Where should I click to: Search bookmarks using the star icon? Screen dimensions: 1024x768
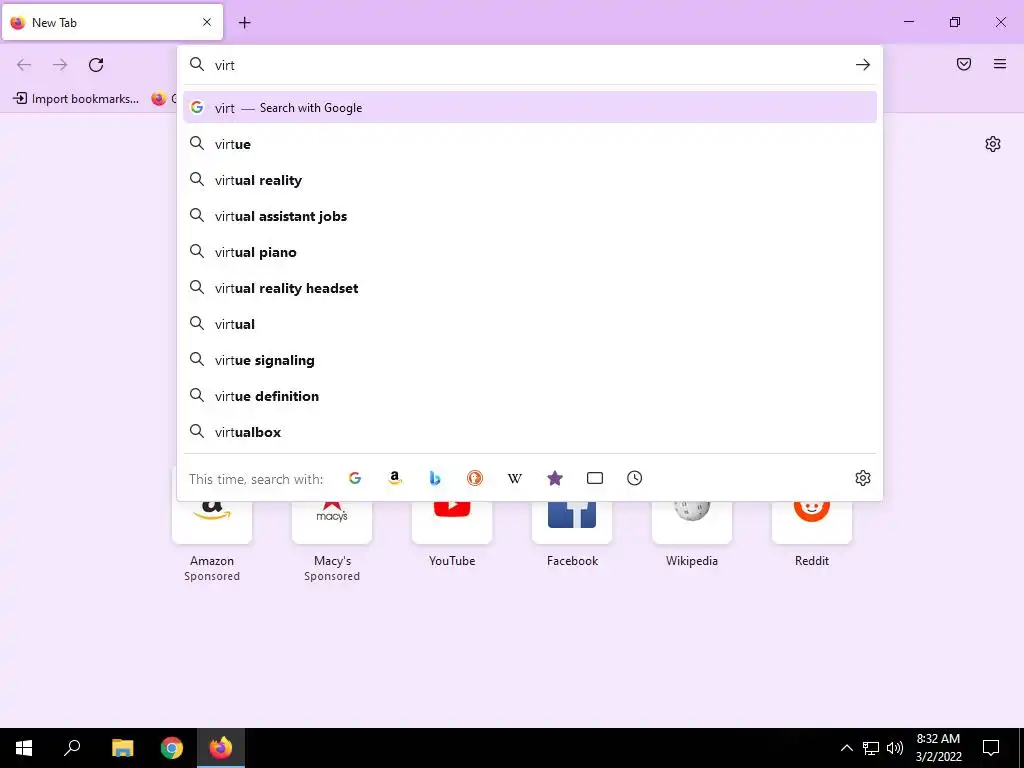point(554,478)
